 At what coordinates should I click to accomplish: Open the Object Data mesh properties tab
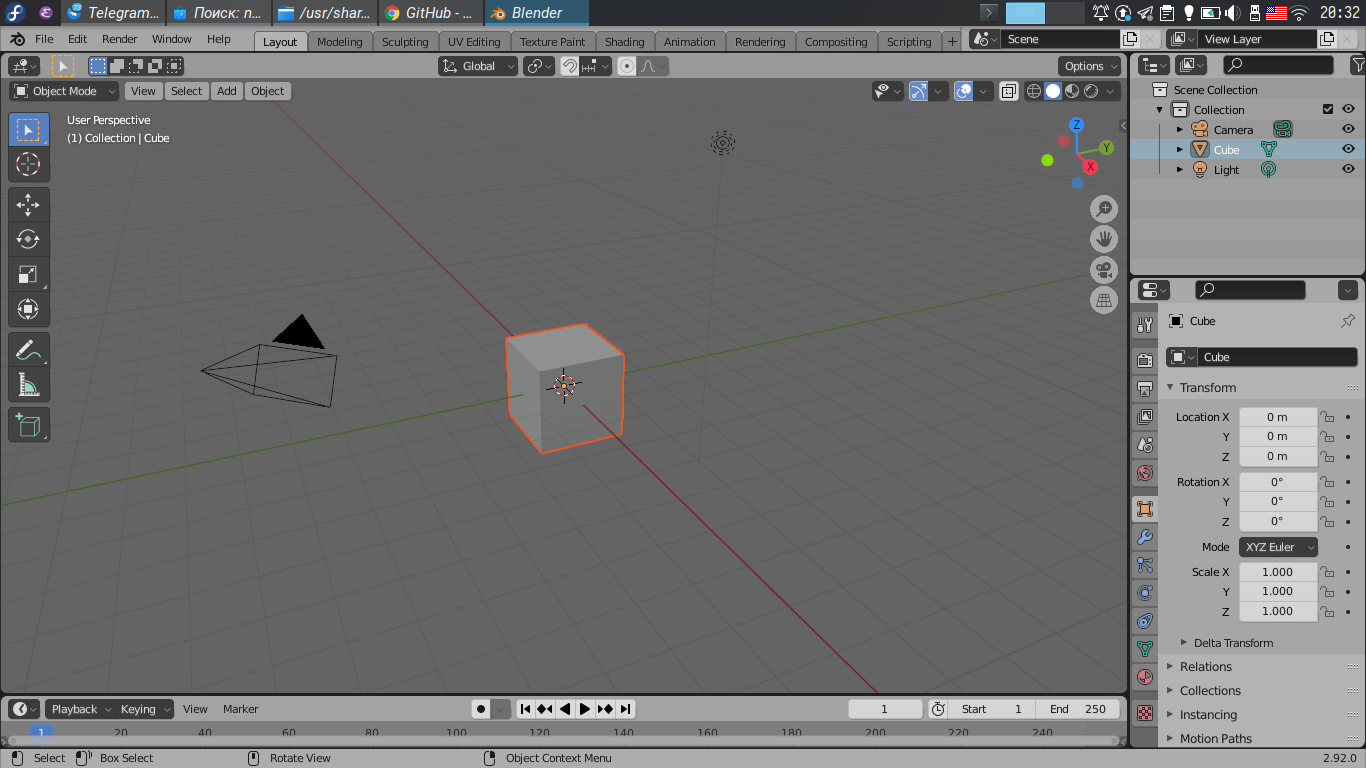pos(1145,649)
